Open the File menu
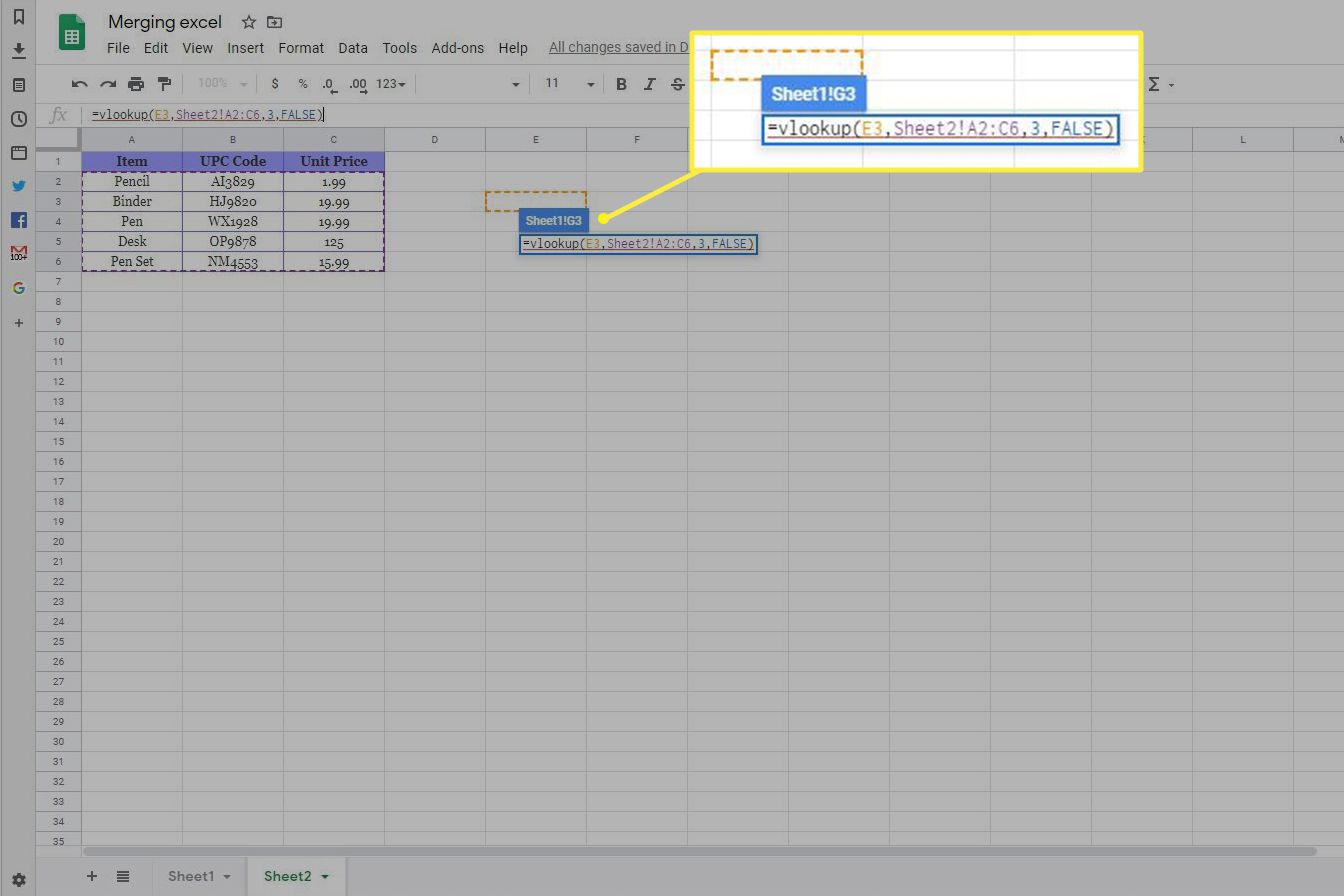Image resolution: width=1344 pixels, height=896 pixels. [x=118, y=48]
